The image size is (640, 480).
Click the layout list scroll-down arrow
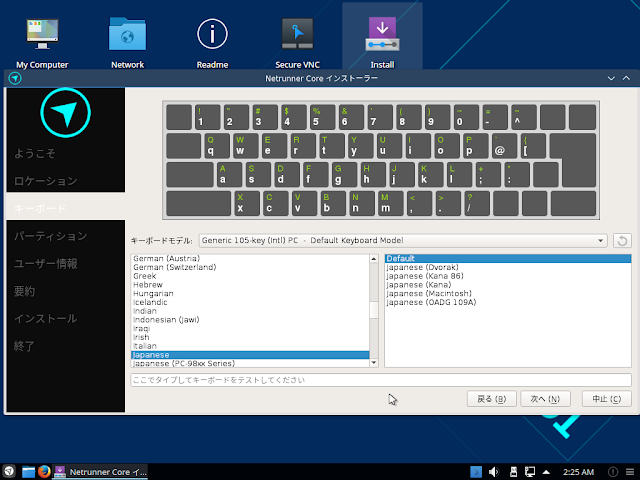coord(373,363)
